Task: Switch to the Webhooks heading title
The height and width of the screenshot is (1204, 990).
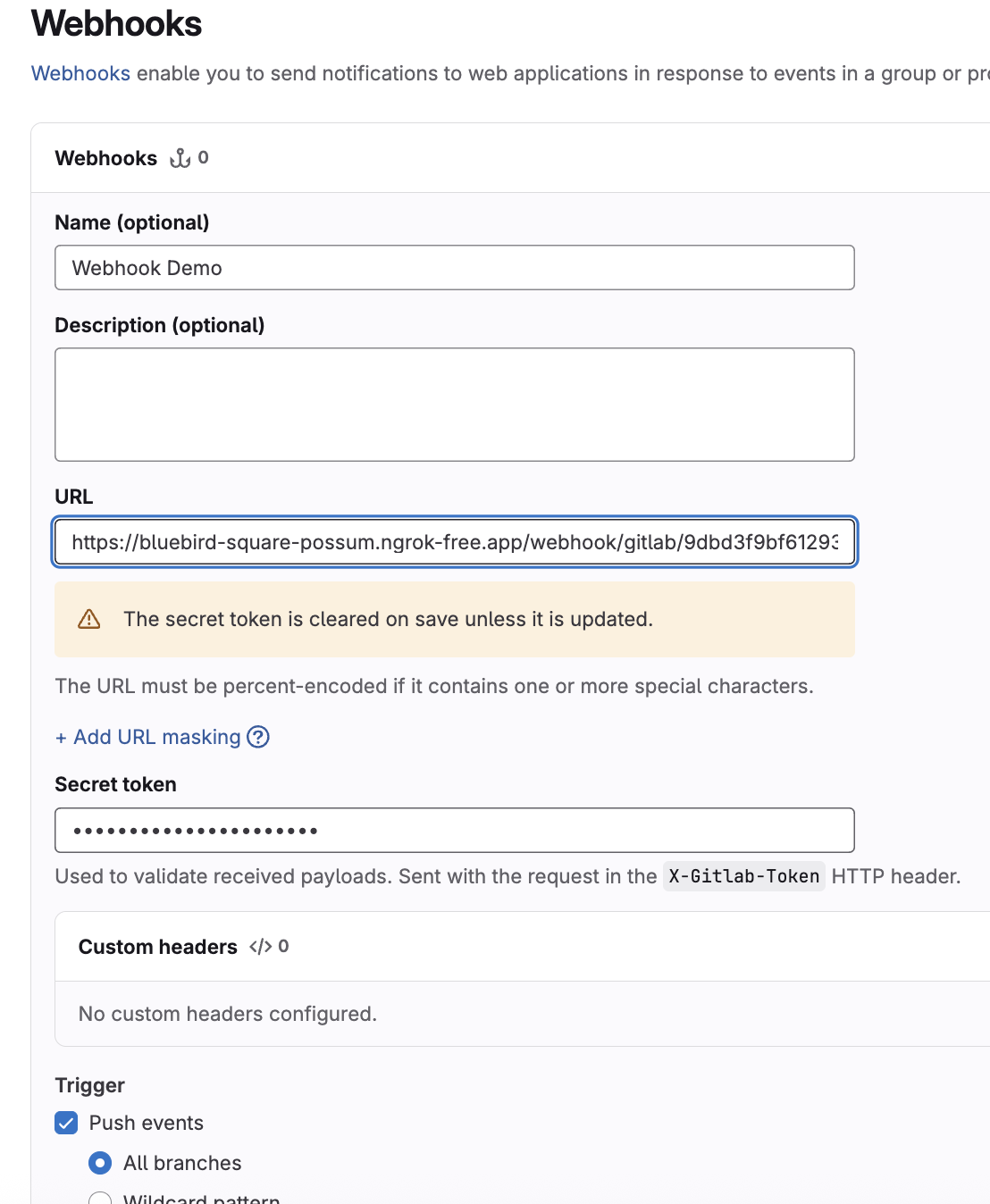Action: [x=116, y=24]
